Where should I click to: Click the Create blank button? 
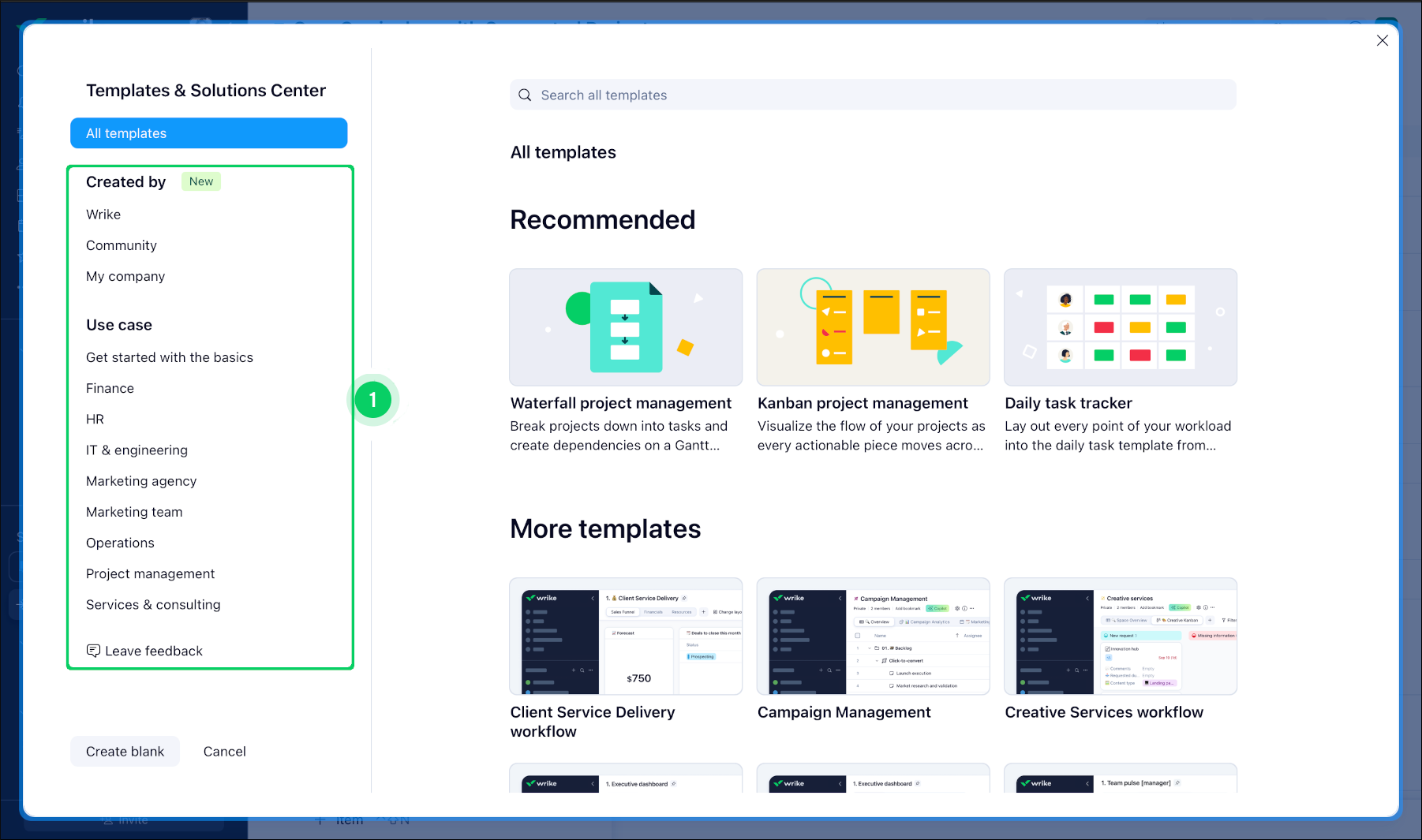point(125,752)
